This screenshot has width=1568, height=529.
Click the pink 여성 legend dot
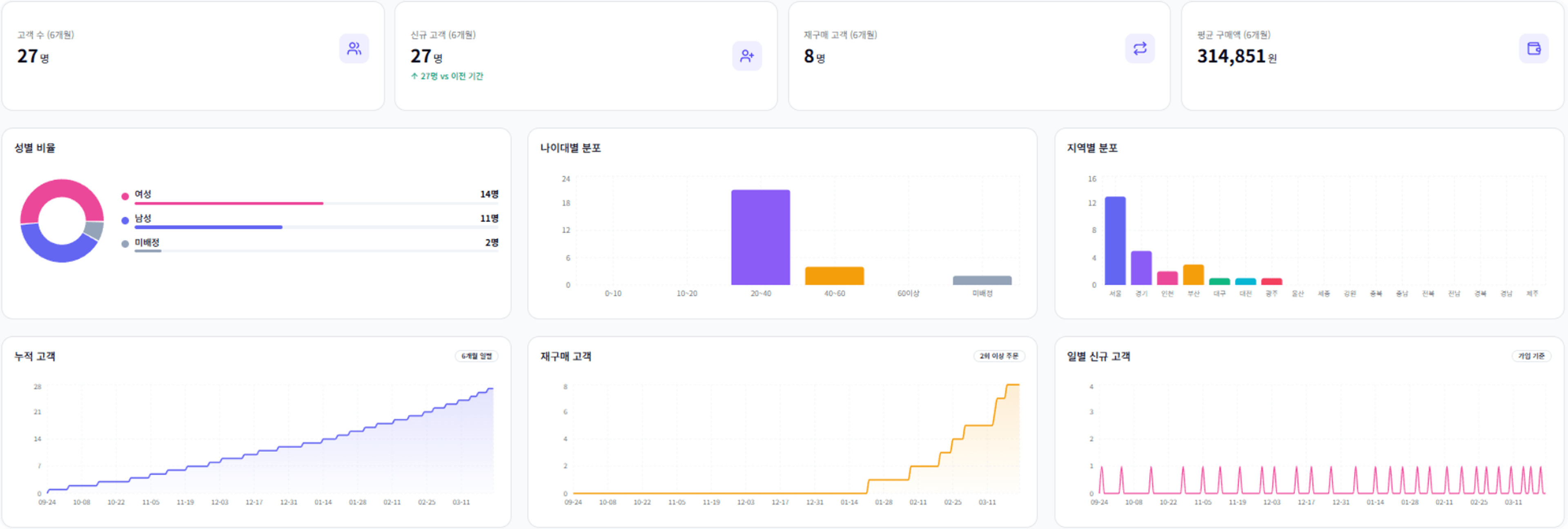(125, 196)
